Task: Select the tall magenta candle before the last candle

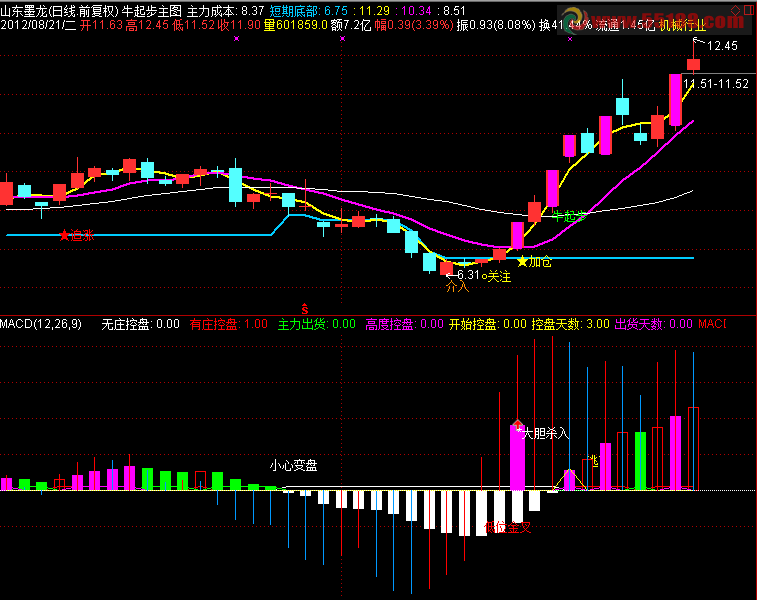Action: (675, 100)
